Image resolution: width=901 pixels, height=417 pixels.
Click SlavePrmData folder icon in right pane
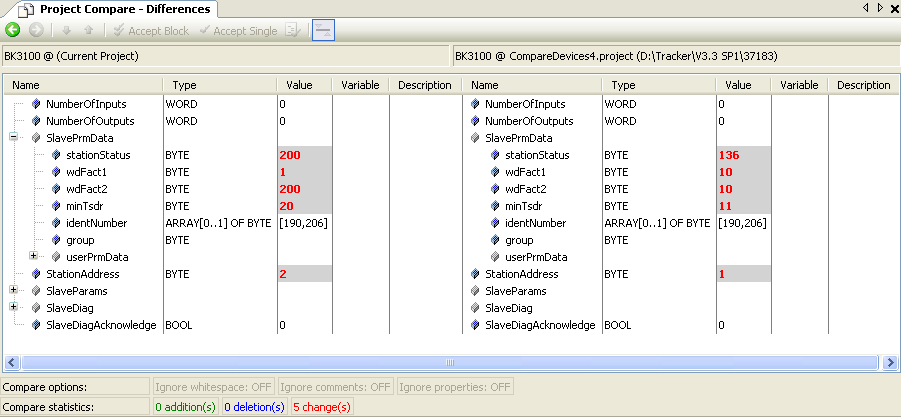pyautogui.click(x=475, y=138)
